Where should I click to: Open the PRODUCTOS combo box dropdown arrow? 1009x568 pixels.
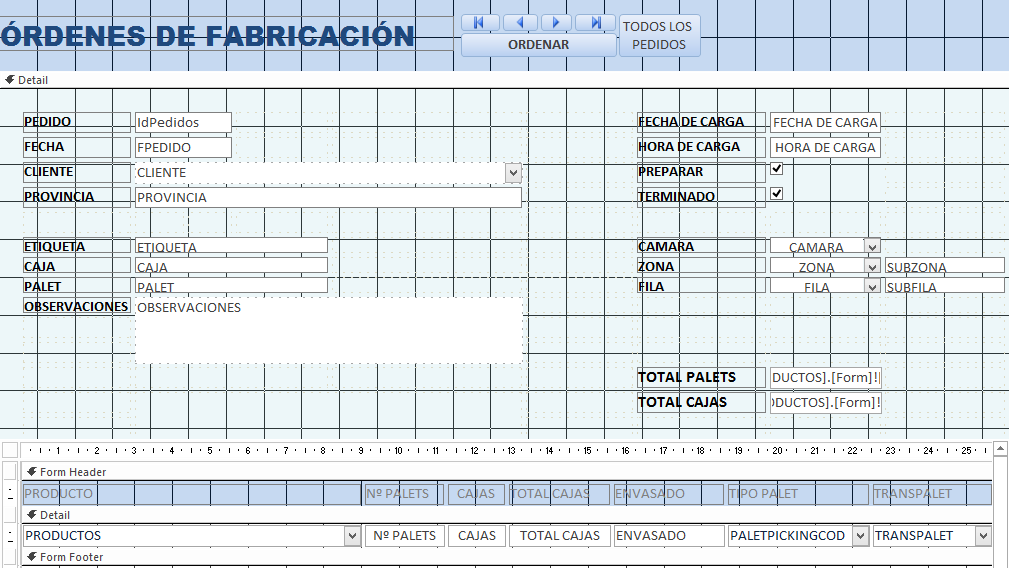point(352,536)
